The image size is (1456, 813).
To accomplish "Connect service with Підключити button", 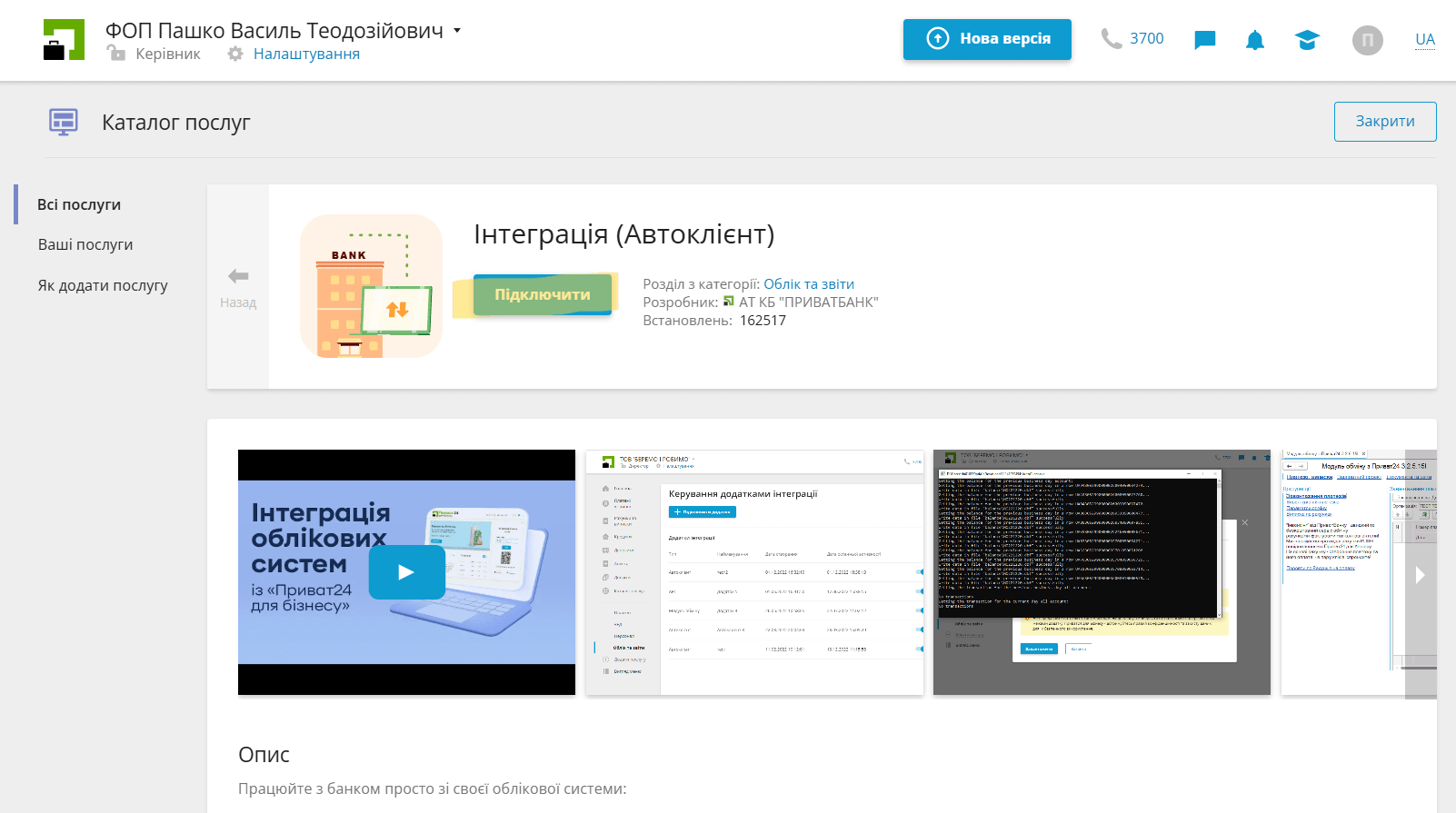I will (543, 294).
